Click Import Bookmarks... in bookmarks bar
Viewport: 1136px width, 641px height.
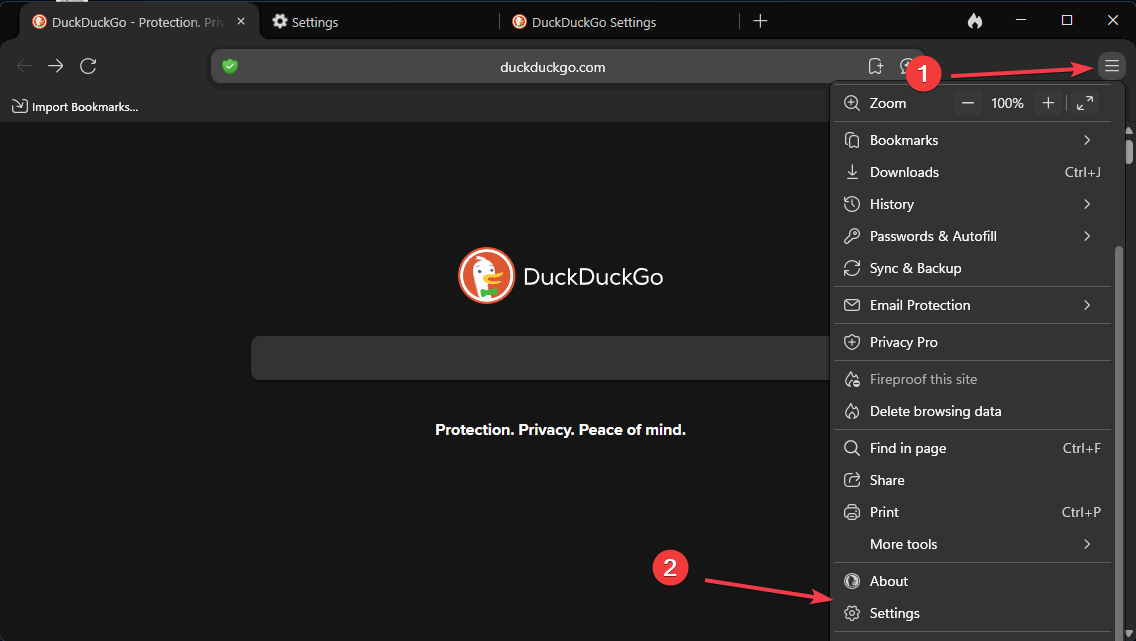75,106
